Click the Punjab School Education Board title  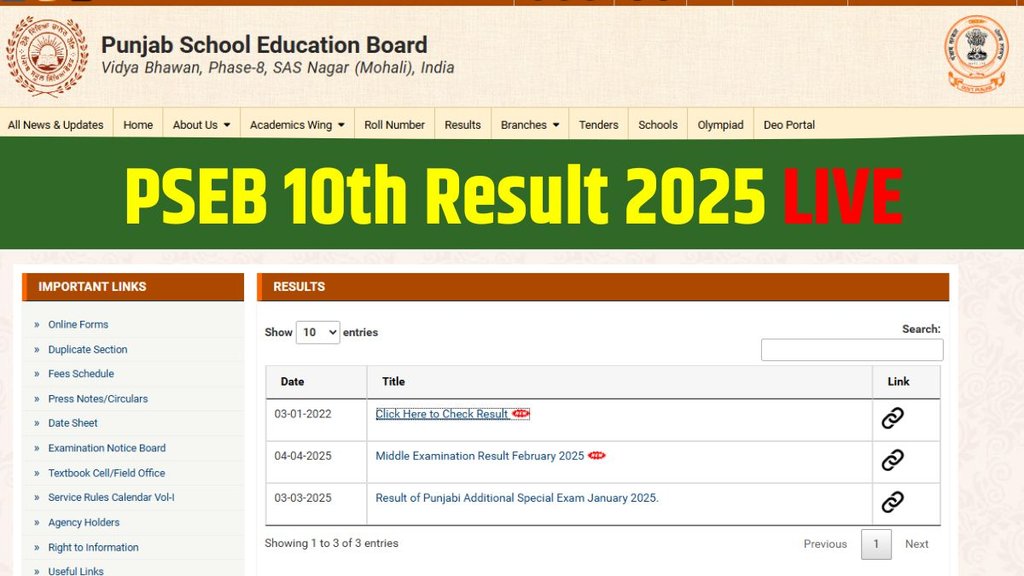point(264,45)
